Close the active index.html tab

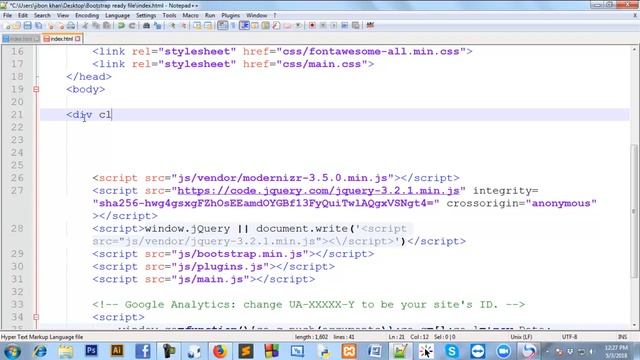78,39
